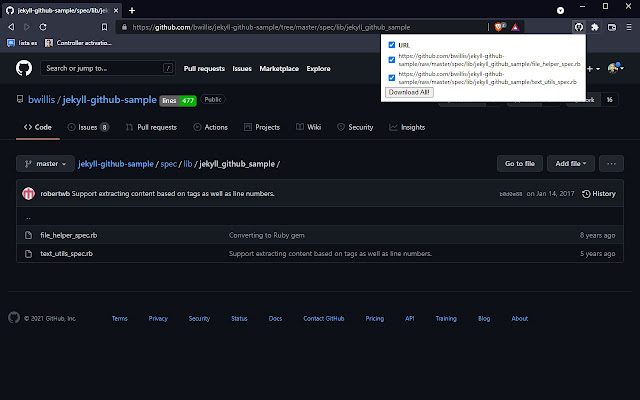Open the About footer link

pos(520,318)
